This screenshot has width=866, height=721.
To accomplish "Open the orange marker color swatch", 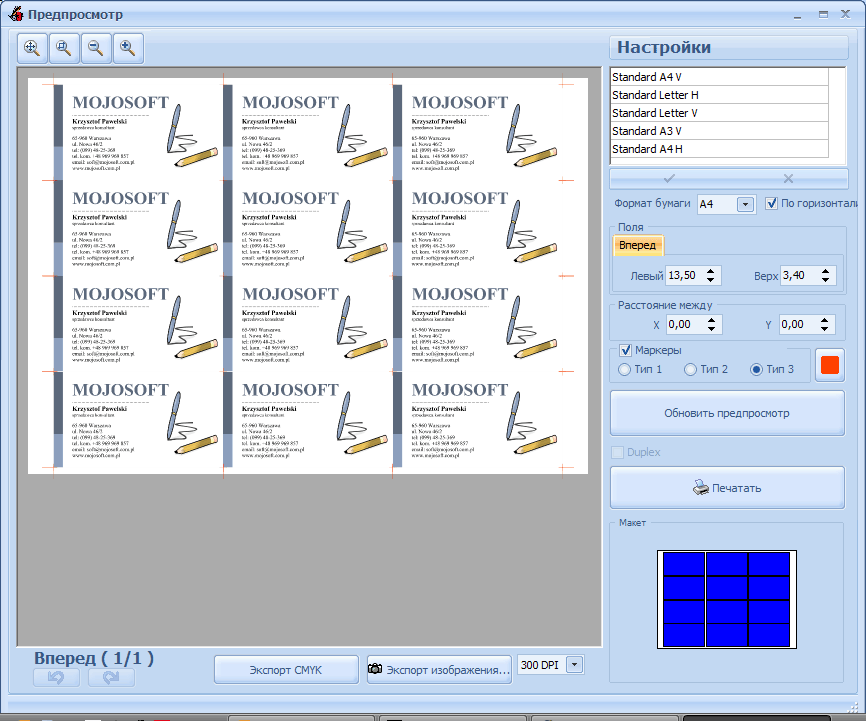I will click(830, 365).
